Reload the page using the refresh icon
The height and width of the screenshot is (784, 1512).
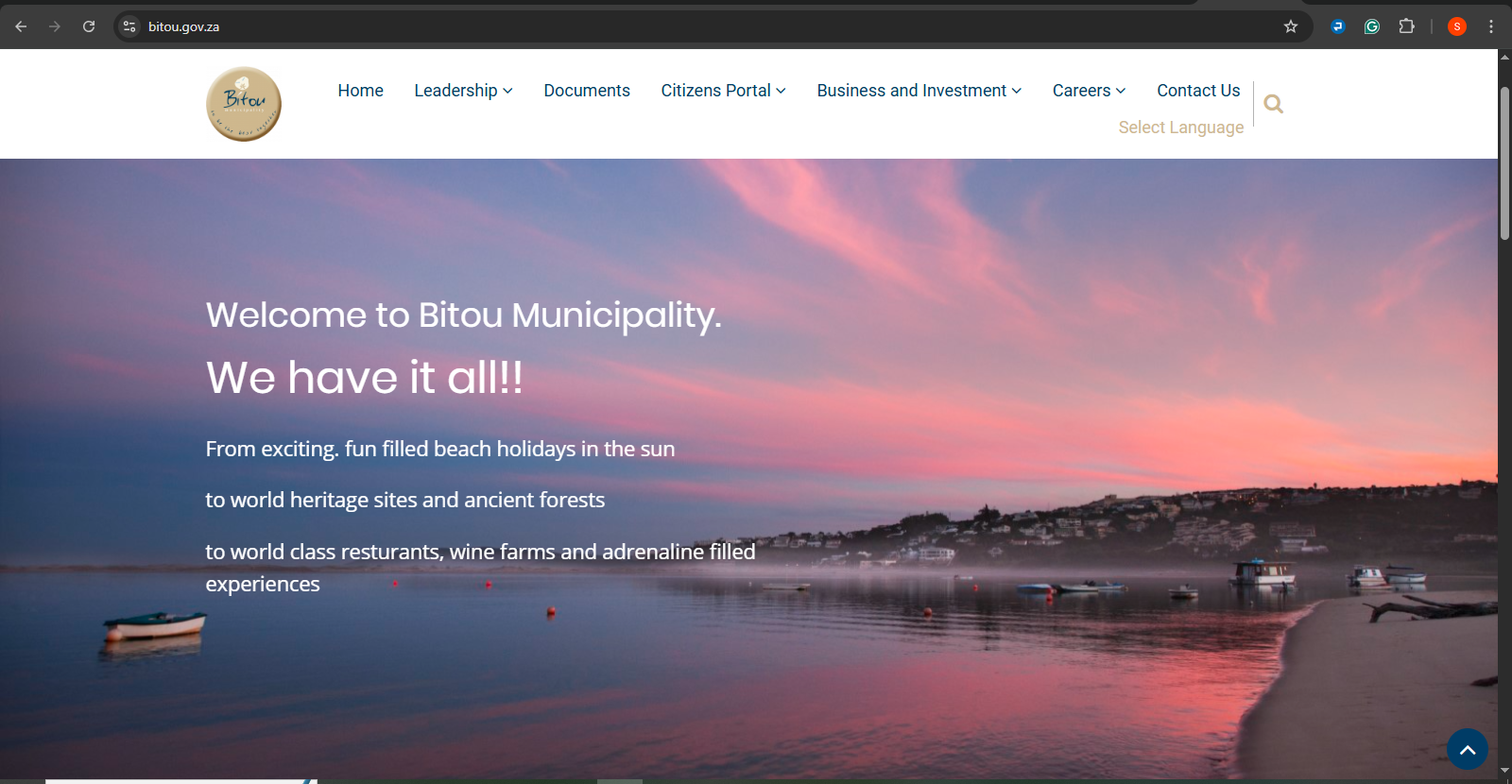(89, 26)
